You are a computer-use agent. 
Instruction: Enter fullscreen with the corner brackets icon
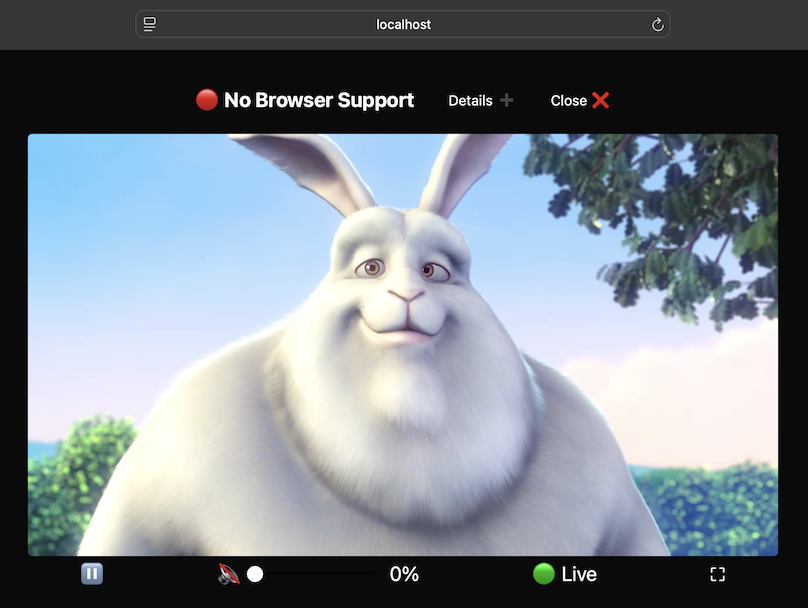(717, 574)
